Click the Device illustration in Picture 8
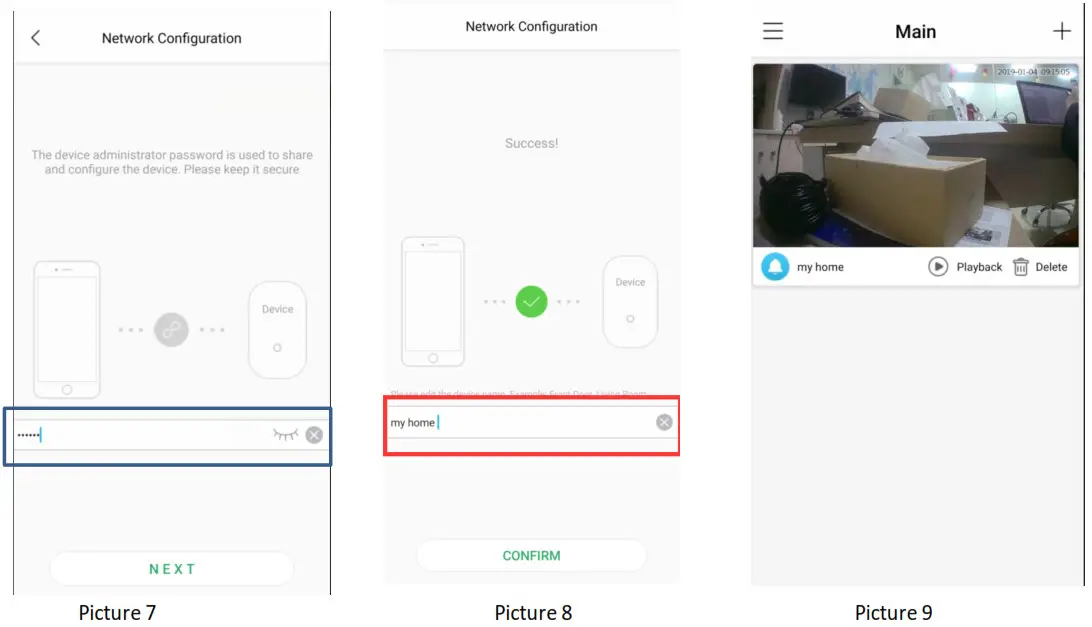 point(630,301)
